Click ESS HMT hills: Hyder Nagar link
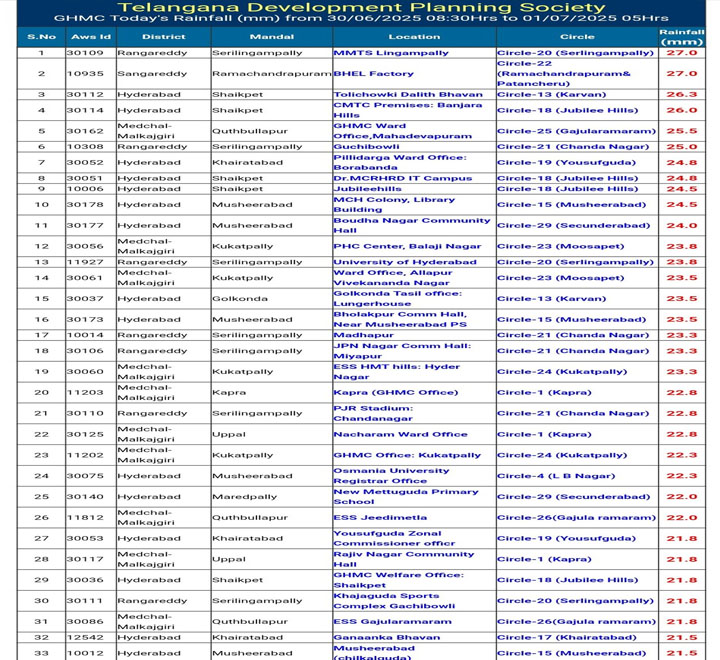 click(396, 372)
